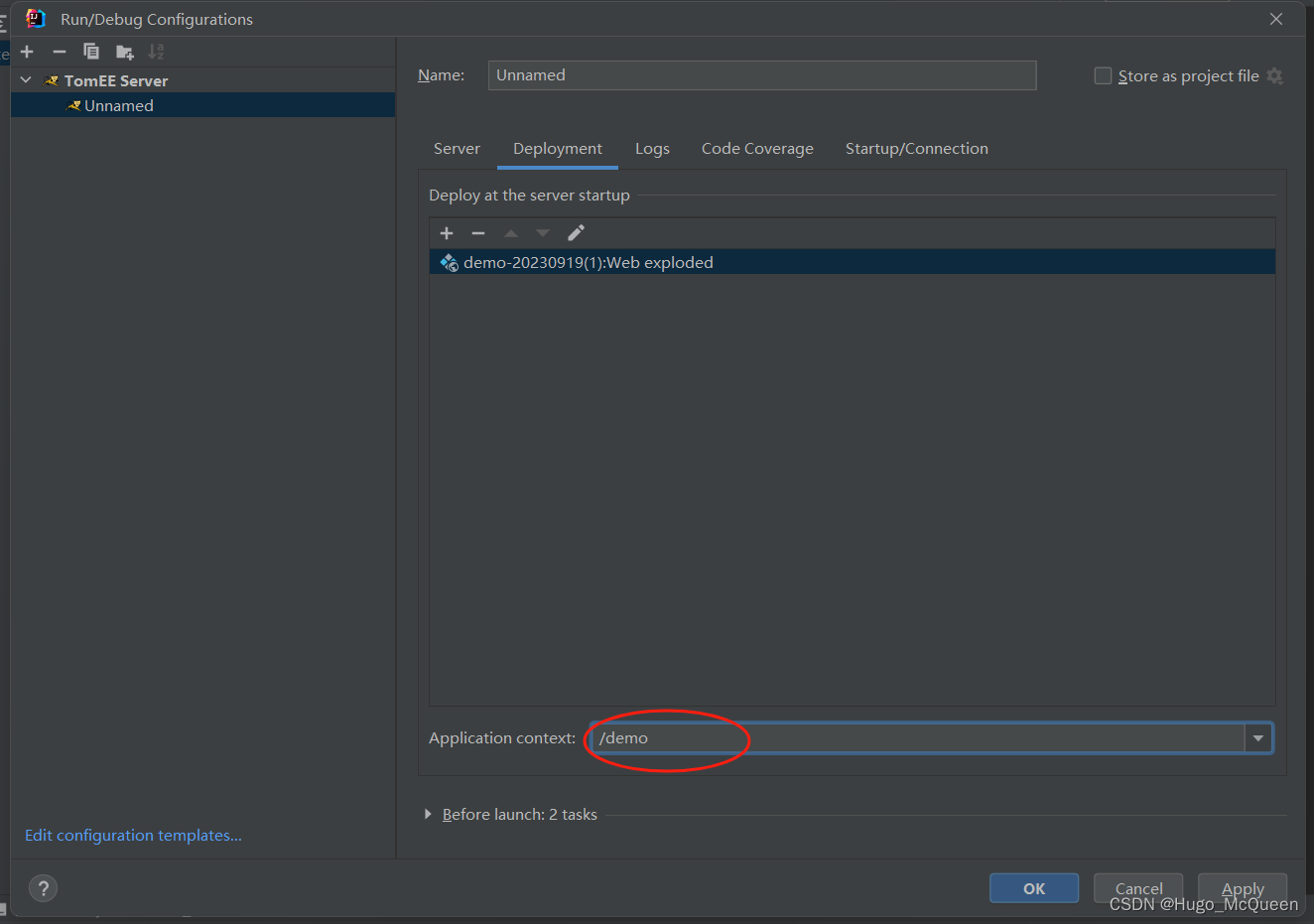This screenshot has height=924, width=1314.
Task: Remove the selected run configuration
Action: click(60, 52)
